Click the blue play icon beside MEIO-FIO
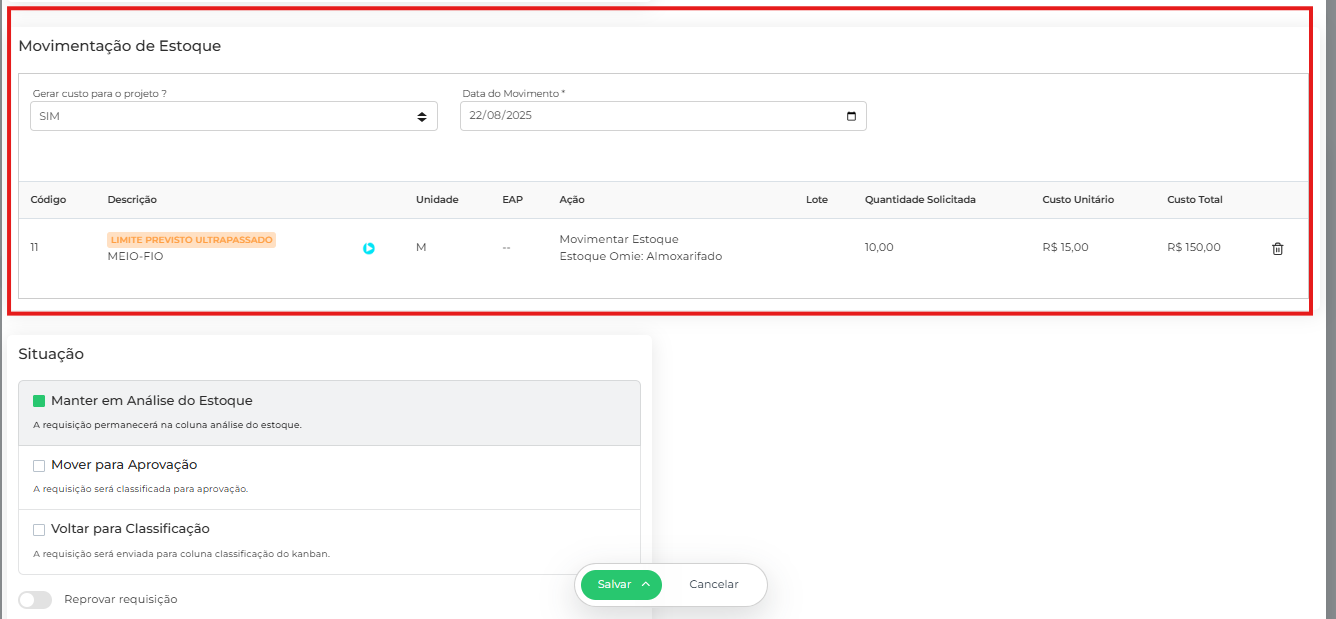 369,248
